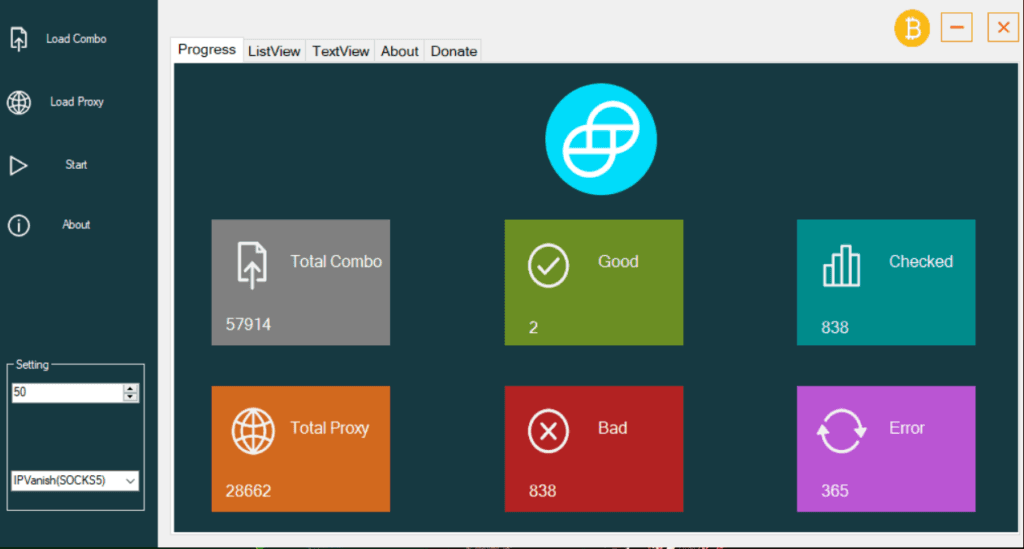Increase the Setting value with up arrow
The height and width of the screenshot is (549, 1024).
[130, 389]
